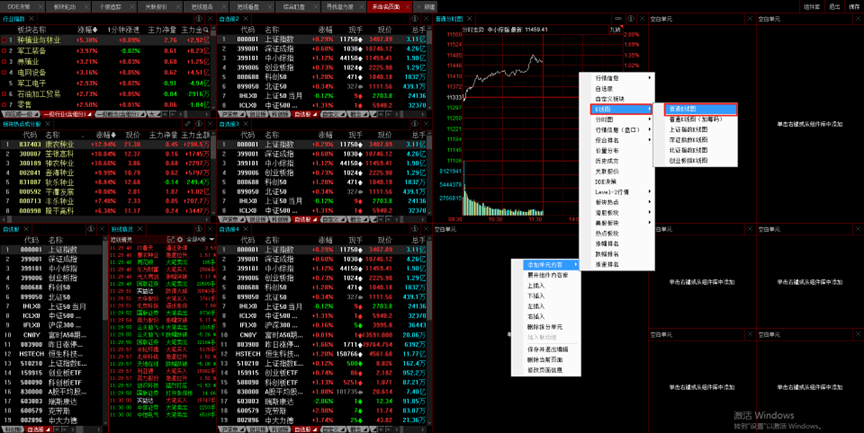Select the red 自选股 bottom tab in 自选股2
Screen dimensions: 864x433
tap(304, 115)
